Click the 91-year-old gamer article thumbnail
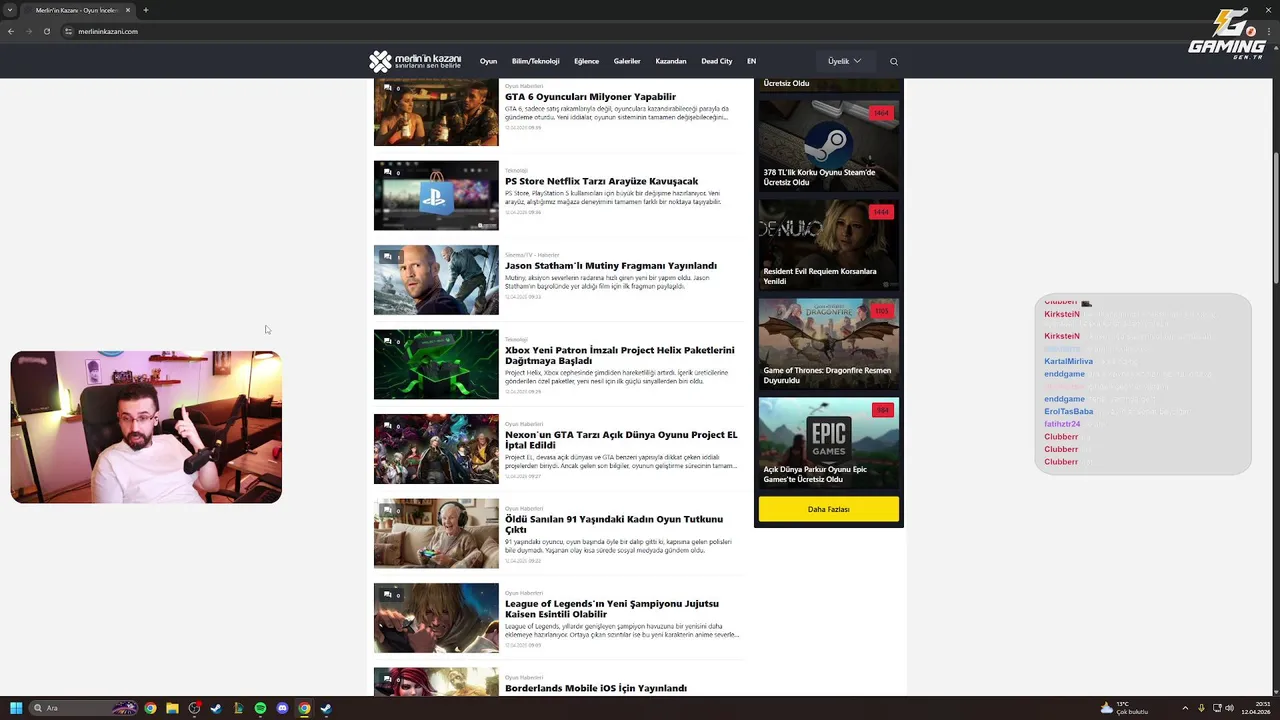 [x=436, y=534]
